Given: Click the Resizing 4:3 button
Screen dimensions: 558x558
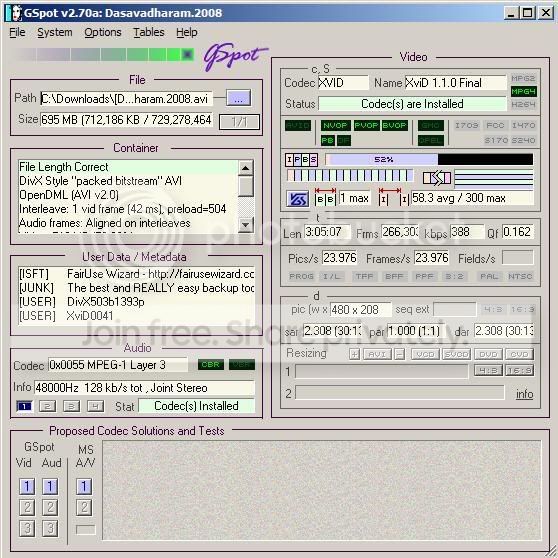Looking at the screenshot, I should tap(488, 370).
